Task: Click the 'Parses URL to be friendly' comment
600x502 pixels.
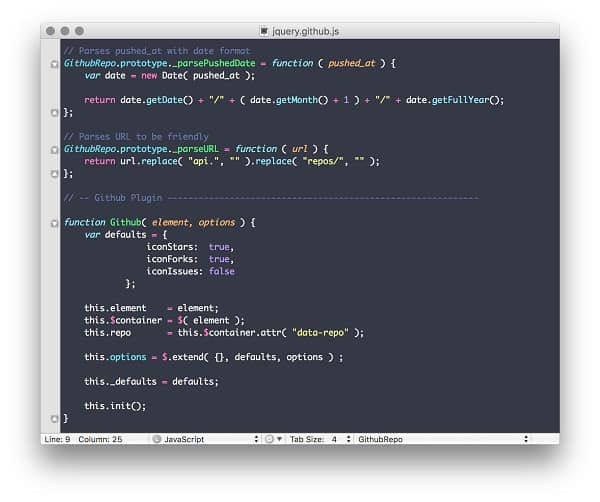Action: point(136,137)
